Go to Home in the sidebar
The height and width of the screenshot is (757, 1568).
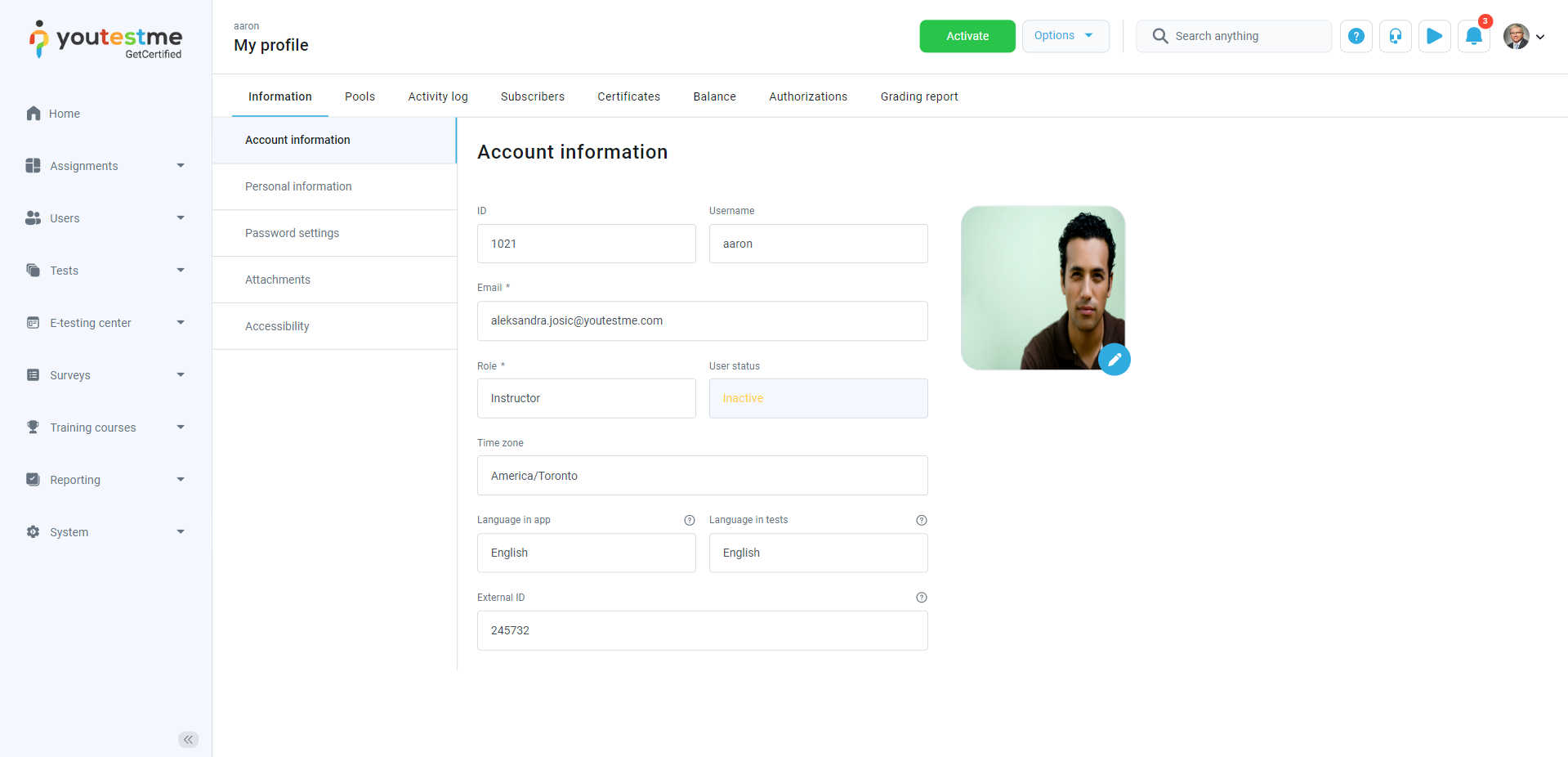click(64, 114)
